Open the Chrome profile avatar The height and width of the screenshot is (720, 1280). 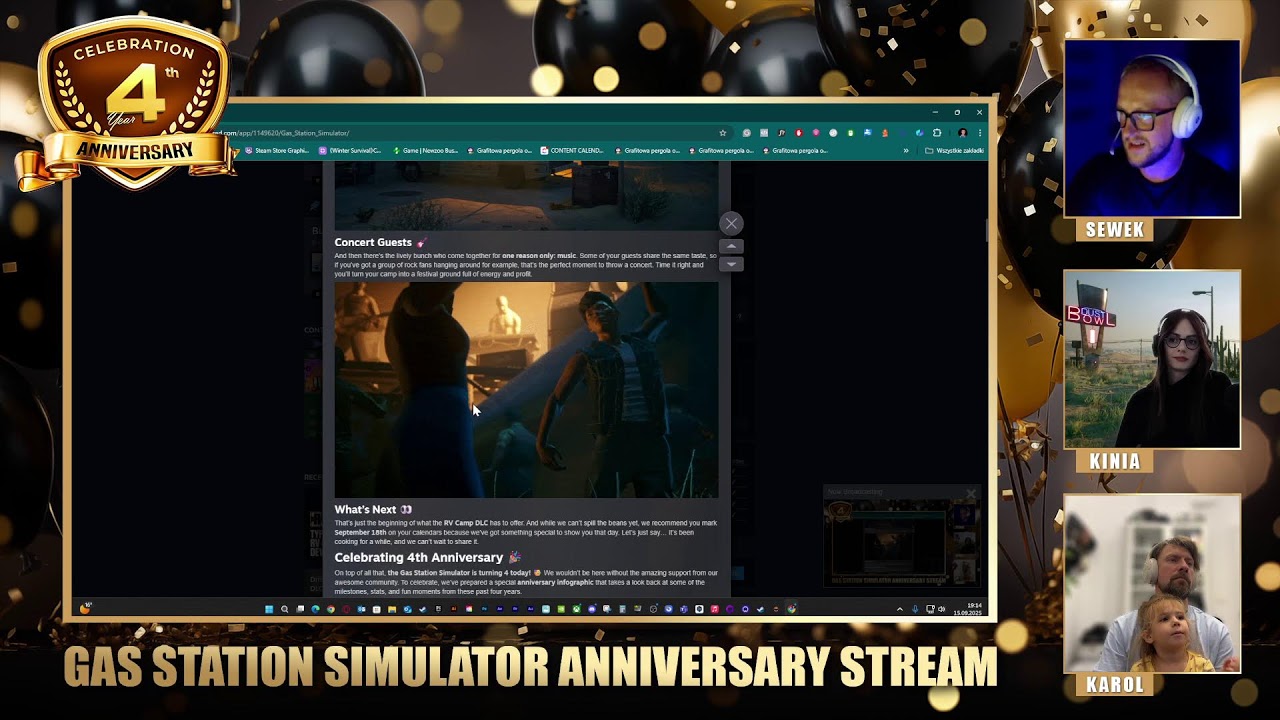(x=962, y=133)
